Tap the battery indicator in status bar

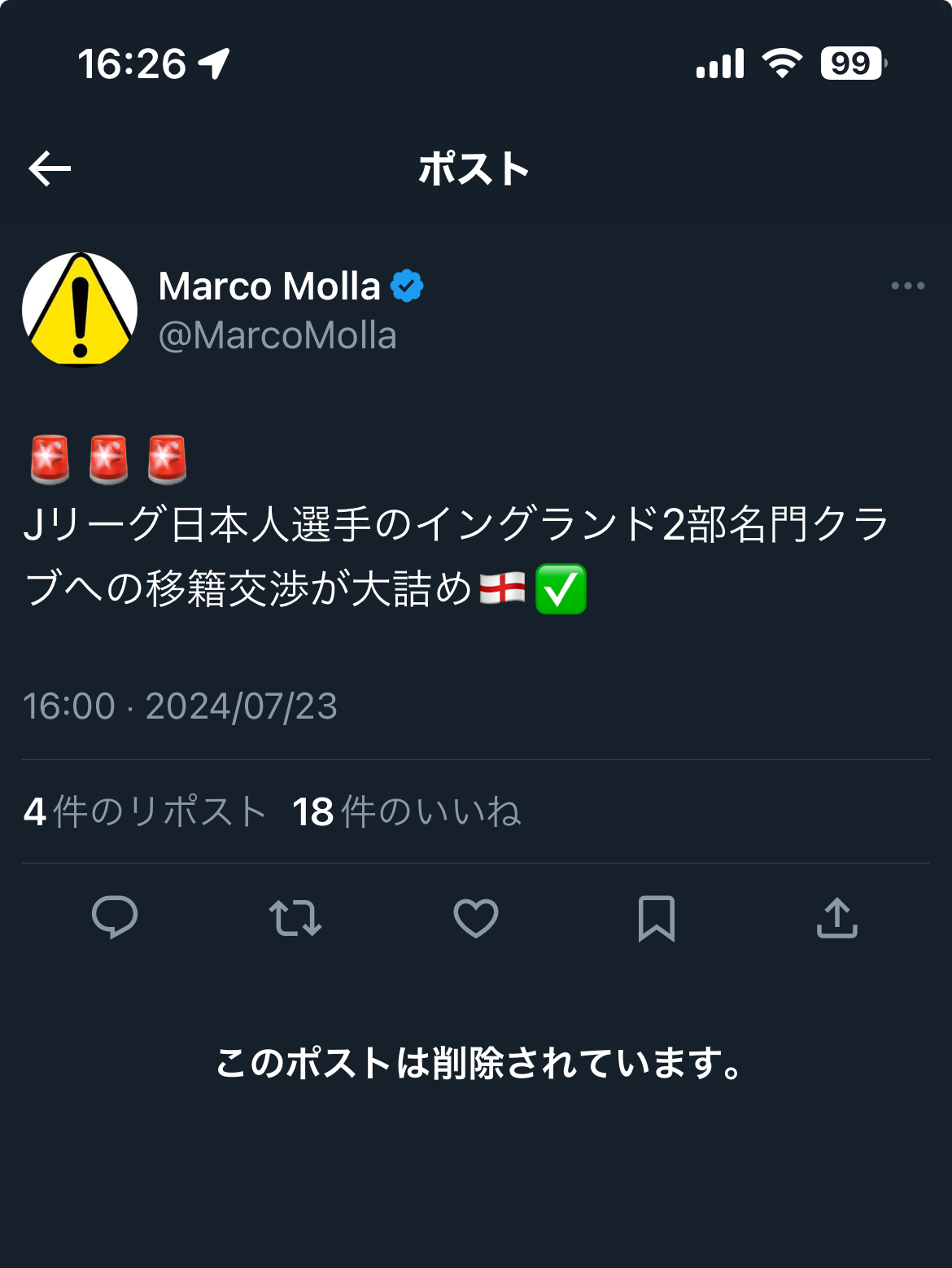[853, 63]
